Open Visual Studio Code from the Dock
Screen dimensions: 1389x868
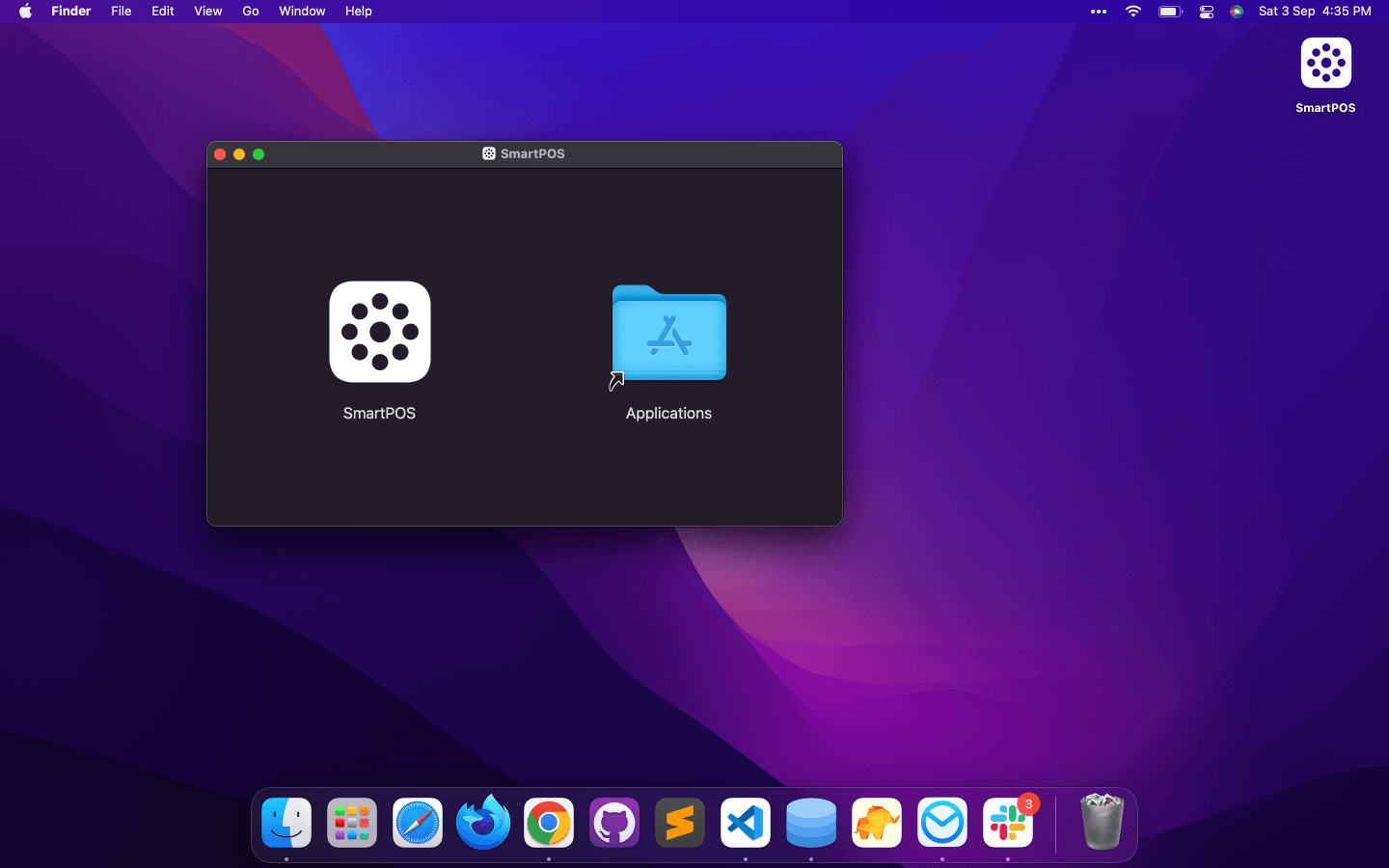(x=745, y=823)
